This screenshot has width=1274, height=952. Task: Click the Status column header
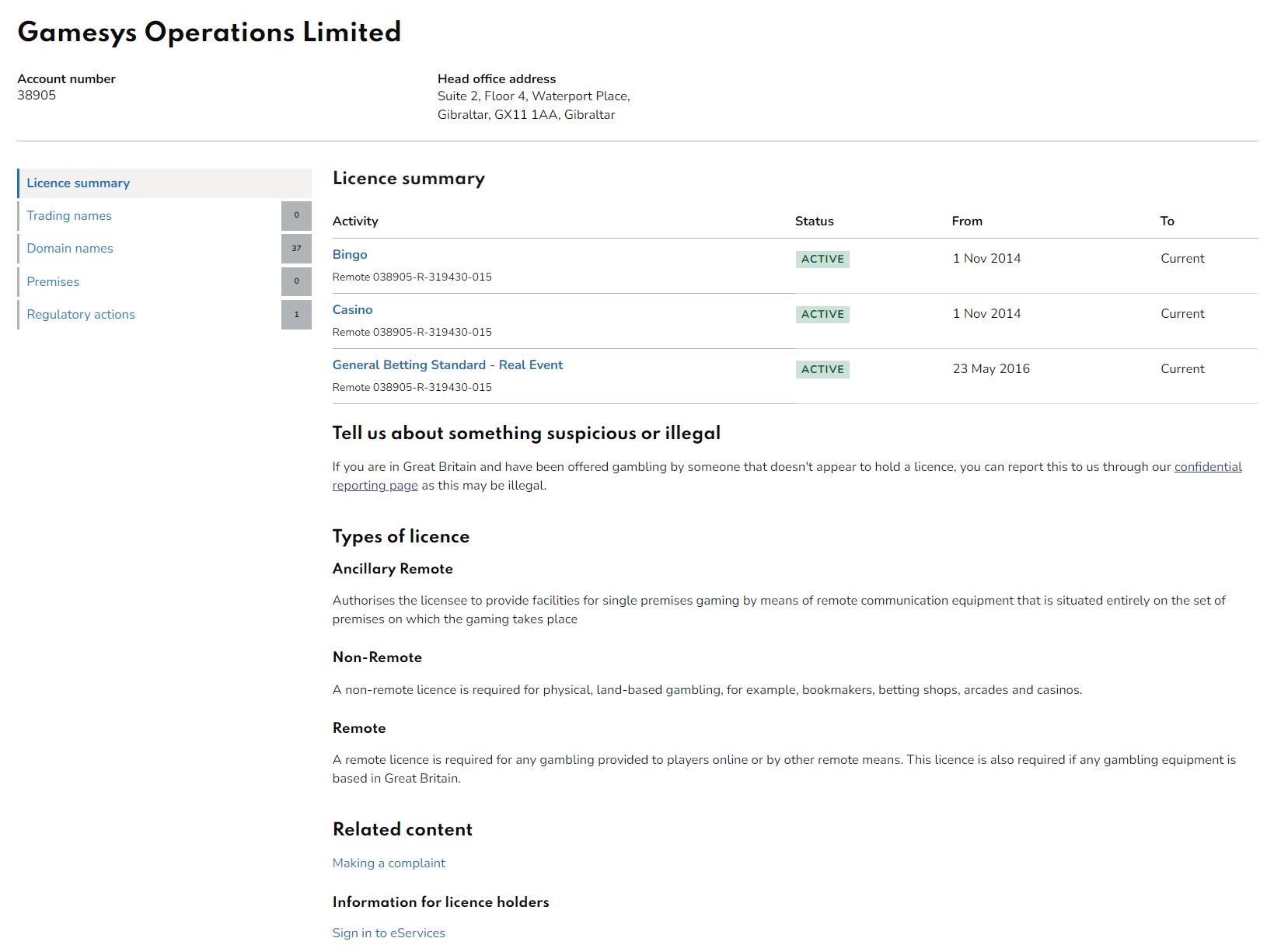point(815,221)
